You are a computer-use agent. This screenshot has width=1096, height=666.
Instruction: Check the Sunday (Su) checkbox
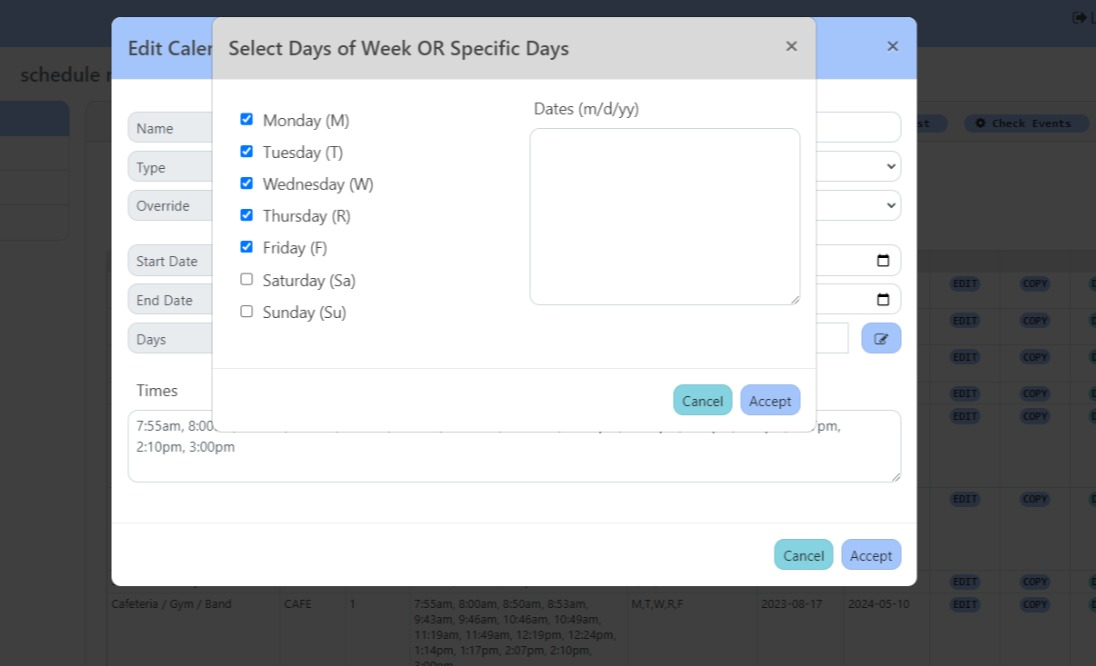point(247,312)
